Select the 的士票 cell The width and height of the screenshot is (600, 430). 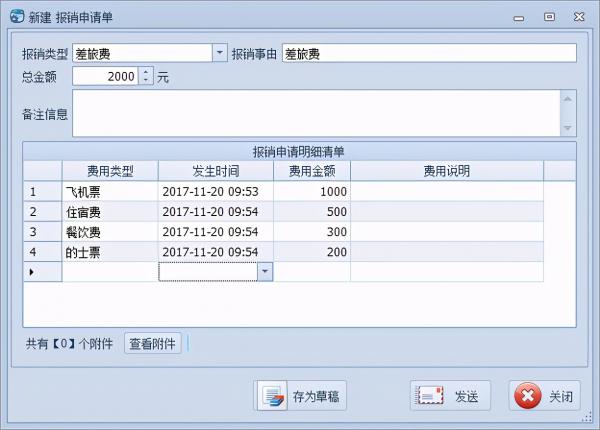coord(110,252)
